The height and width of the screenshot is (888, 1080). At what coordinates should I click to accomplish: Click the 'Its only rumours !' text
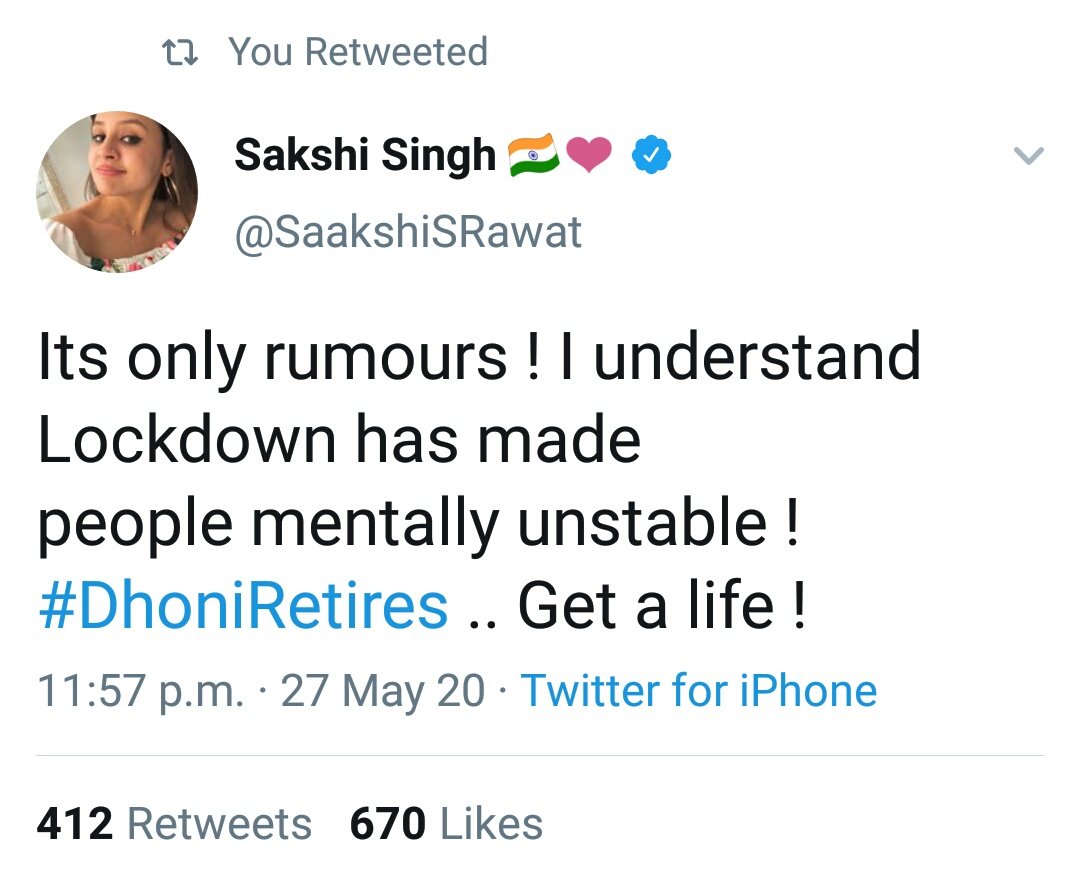point(289,358)
